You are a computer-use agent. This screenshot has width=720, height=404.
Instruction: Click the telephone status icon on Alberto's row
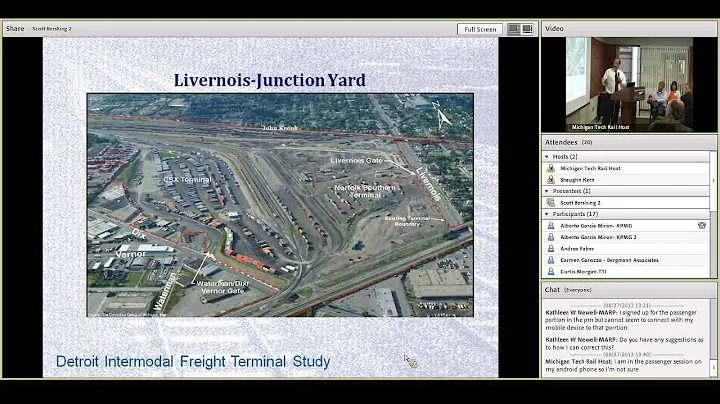[702, 225]
